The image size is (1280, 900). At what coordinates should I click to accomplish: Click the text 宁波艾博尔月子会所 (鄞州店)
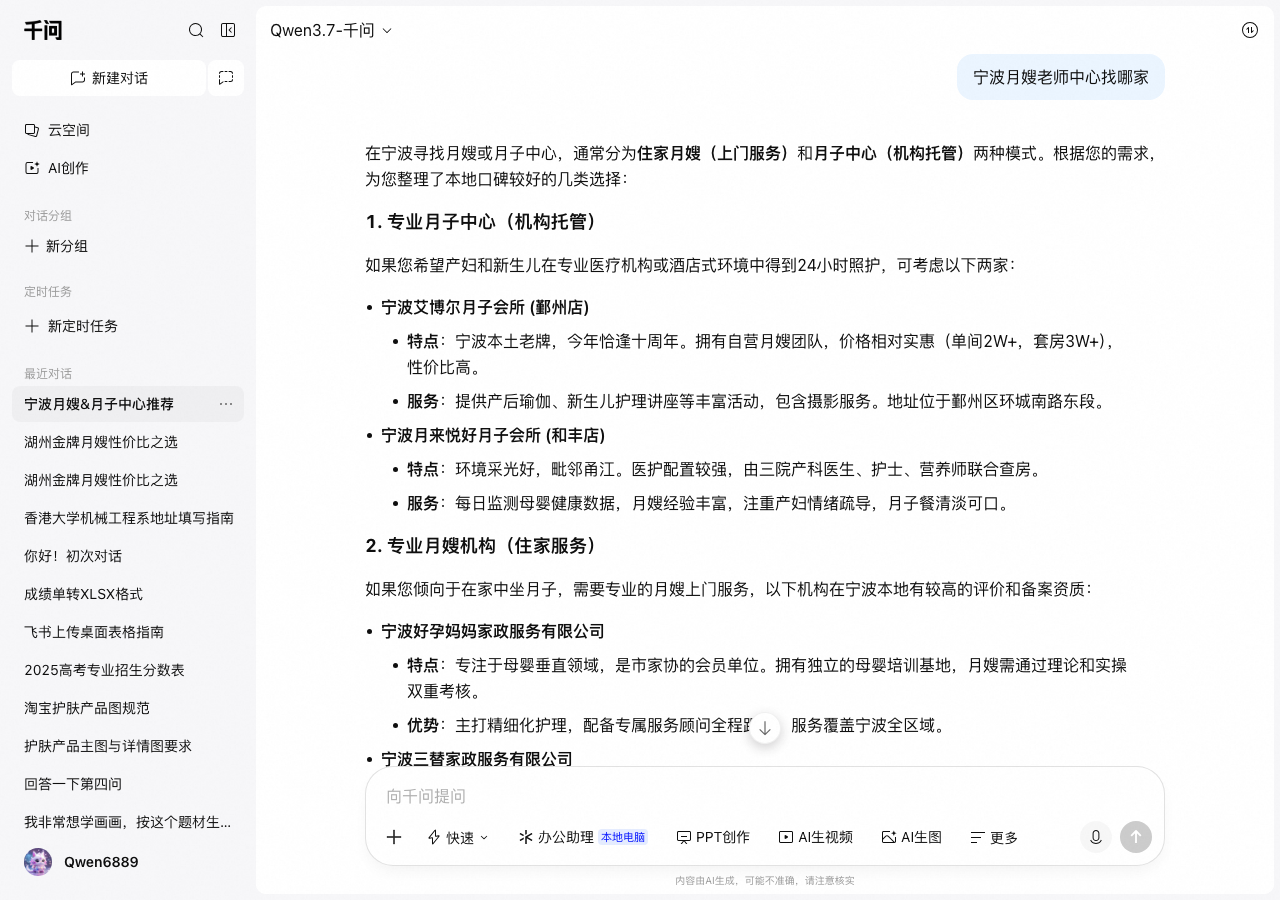pos(485,307)
